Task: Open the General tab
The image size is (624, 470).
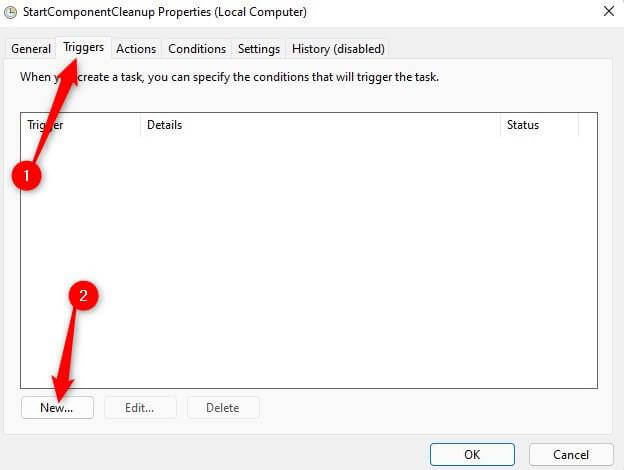Action: [31, 49]
